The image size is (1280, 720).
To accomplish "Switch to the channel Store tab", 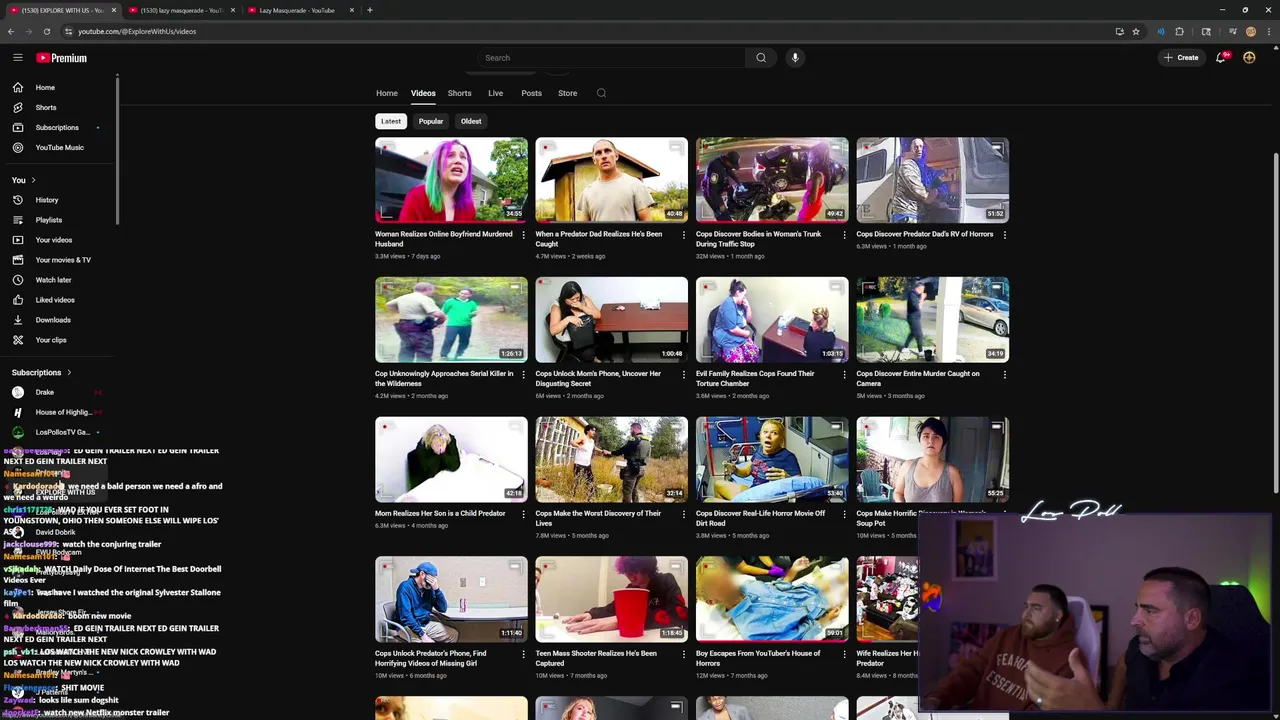I will coord(567,93).
